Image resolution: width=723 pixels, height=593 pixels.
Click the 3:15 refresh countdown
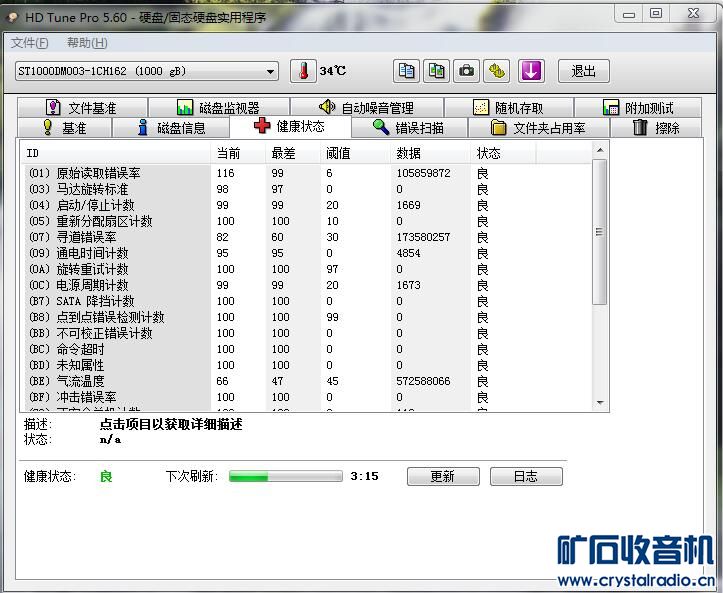tap(364, 476)
